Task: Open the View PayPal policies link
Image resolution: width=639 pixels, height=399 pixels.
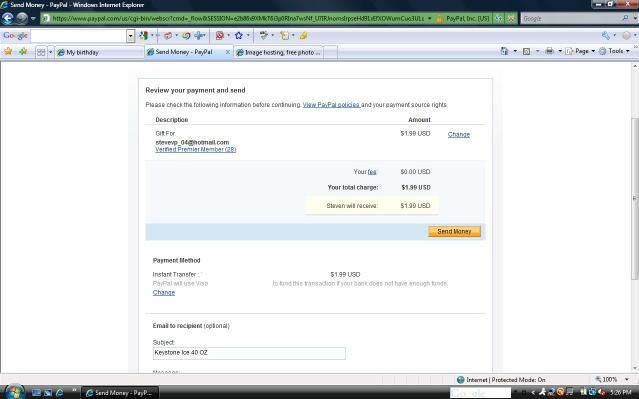Action: [x=331, y=105]
